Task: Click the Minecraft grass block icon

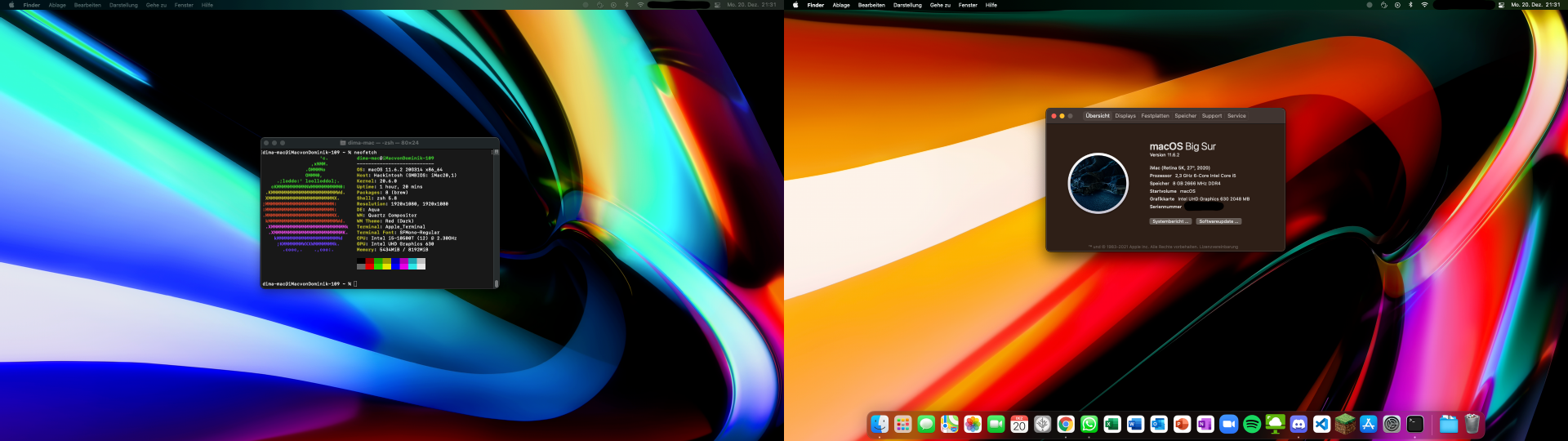Action: 1345,424
